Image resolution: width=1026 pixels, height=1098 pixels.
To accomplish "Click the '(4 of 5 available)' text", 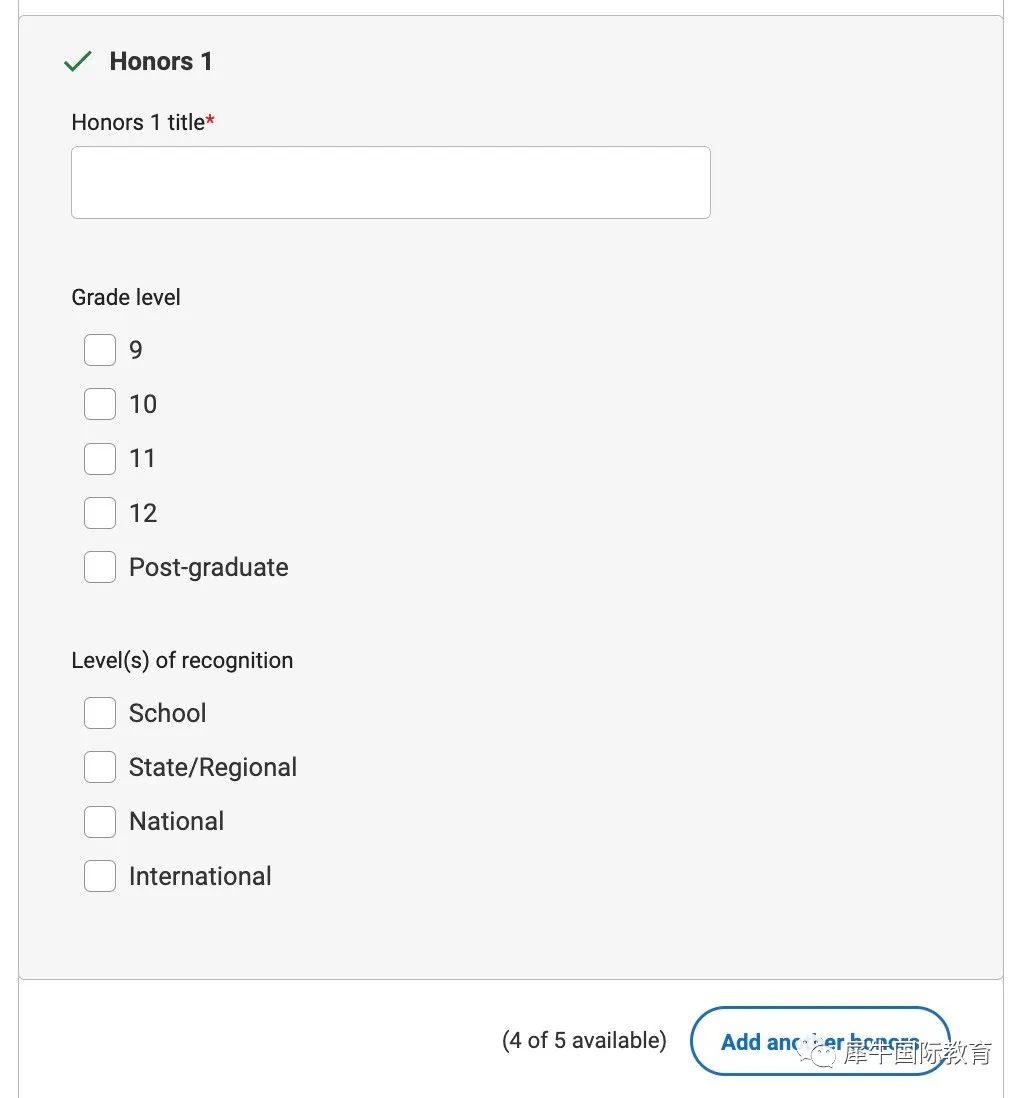I will (x=584, y=1041).
